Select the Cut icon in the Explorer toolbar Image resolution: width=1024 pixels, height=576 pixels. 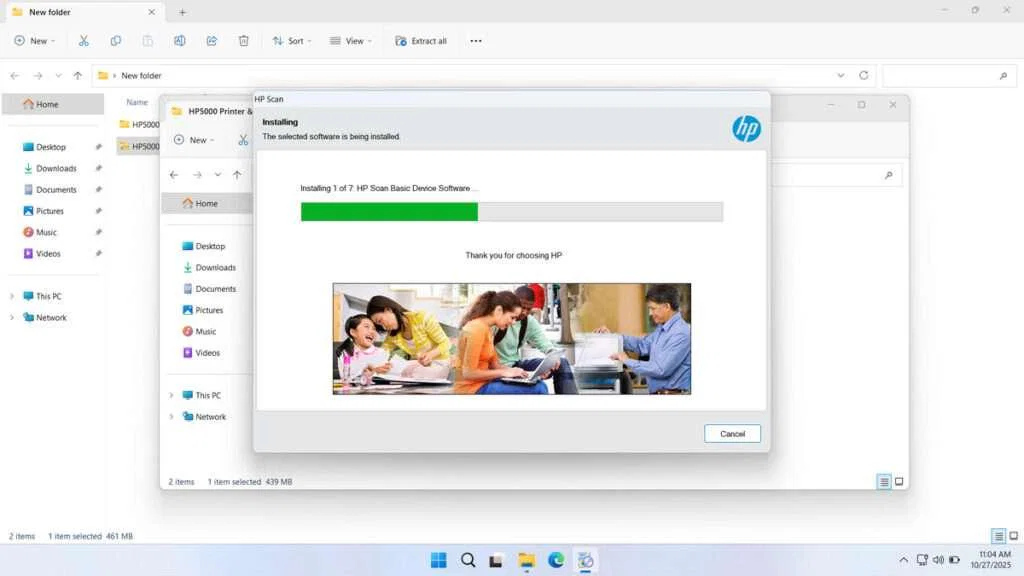point(84,41)
